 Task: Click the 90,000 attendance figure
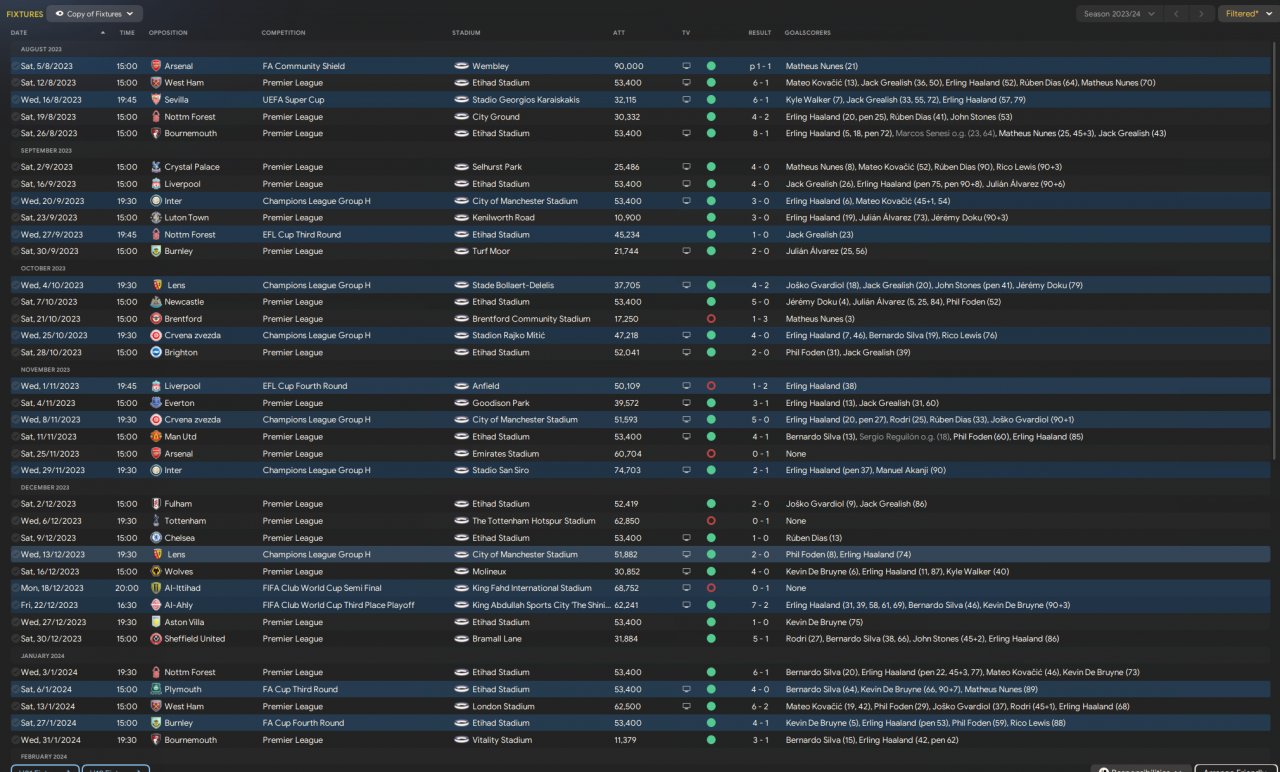point(629,66)
